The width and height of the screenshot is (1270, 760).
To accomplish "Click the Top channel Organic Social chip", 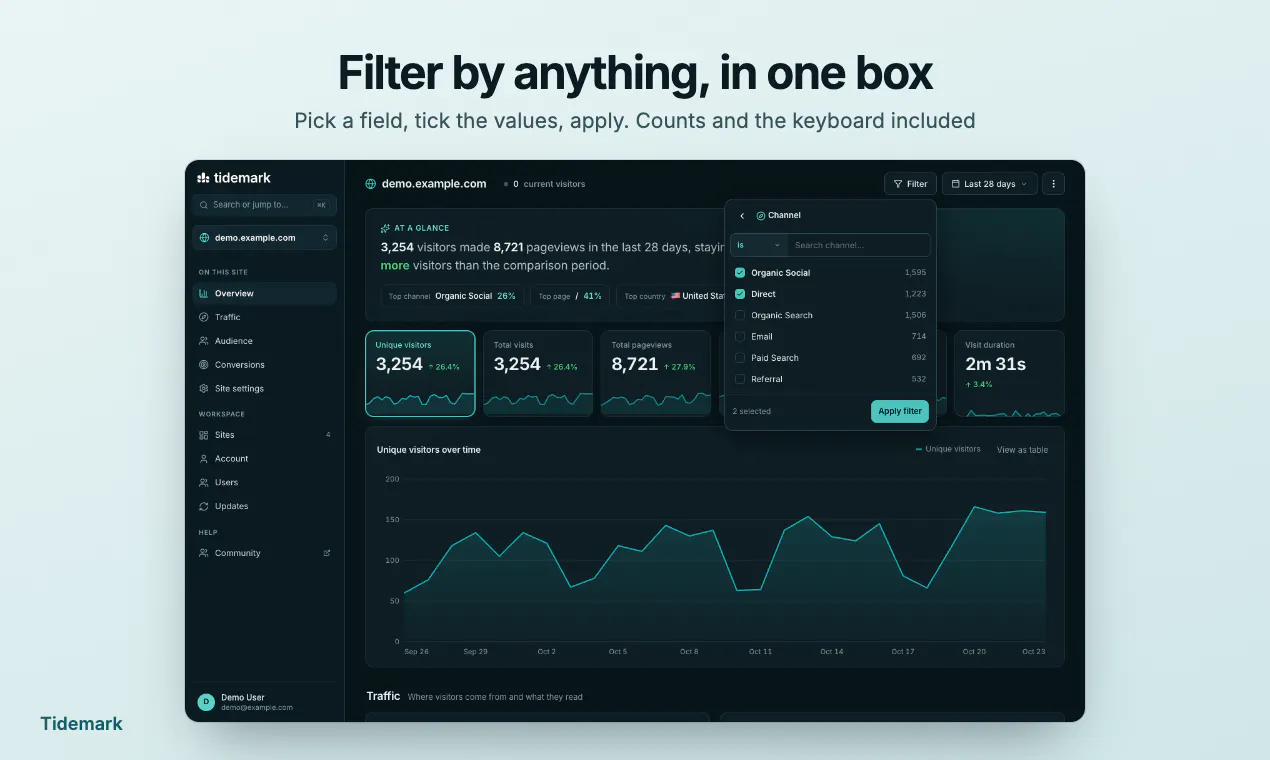I will (x=452, y=296).
